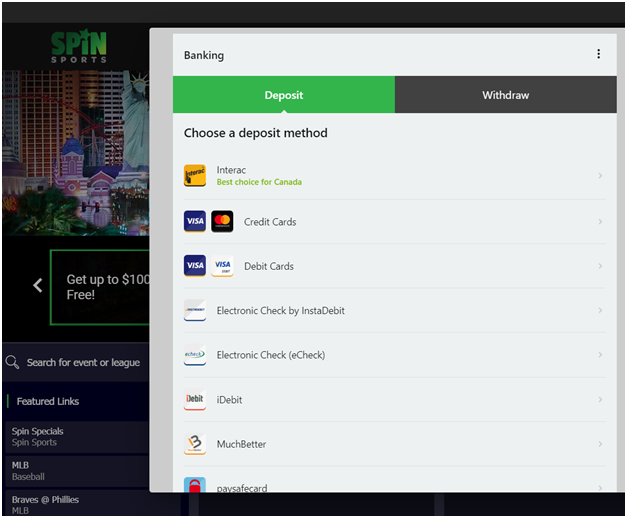The image size is (627, 518).
Task: Expand the Electronic Check by InstaDebit chevron
Action: 600,310
